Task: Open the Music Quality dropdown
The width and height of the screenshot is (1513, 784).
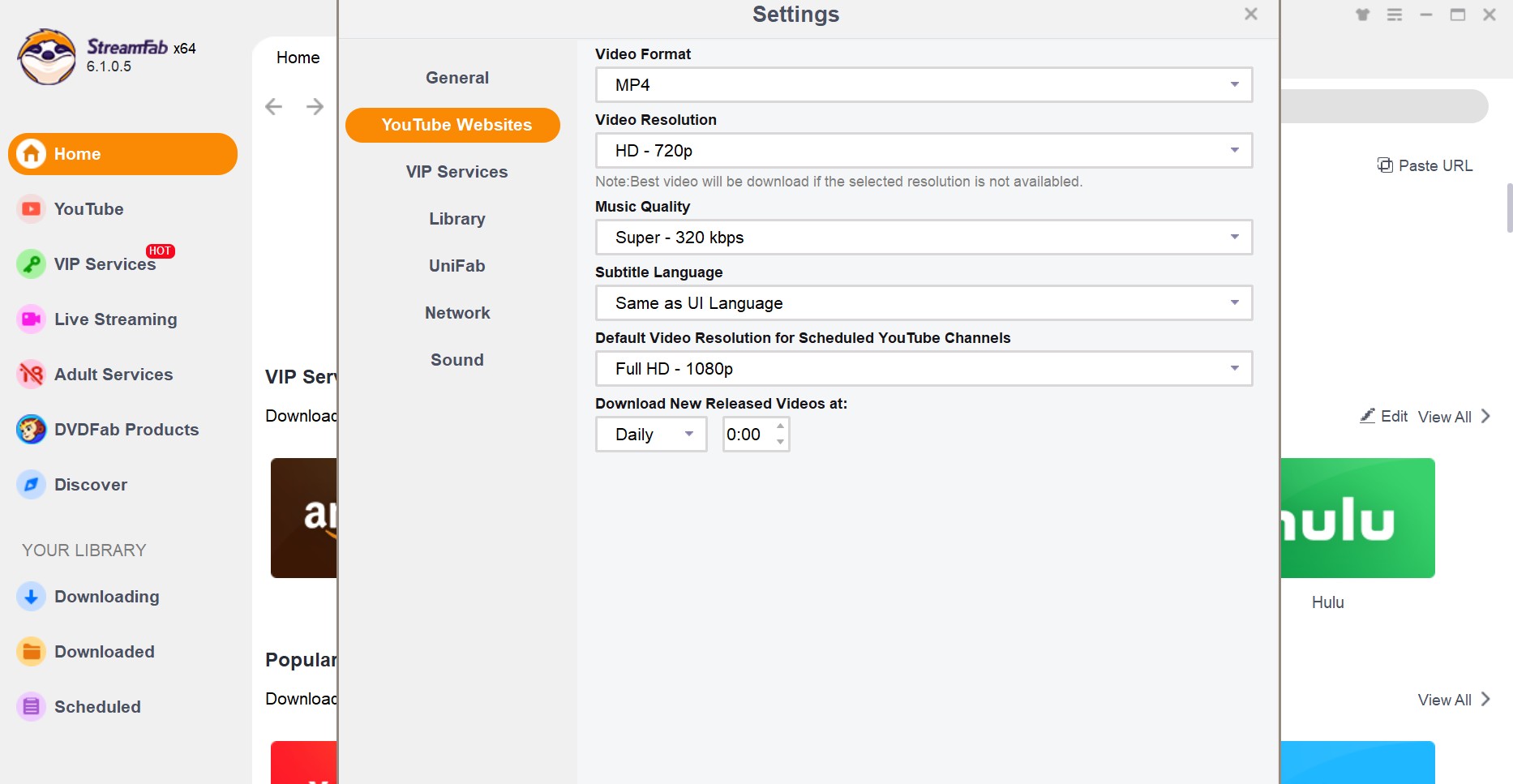Action: pyautogui.click(x=924, y=238)
